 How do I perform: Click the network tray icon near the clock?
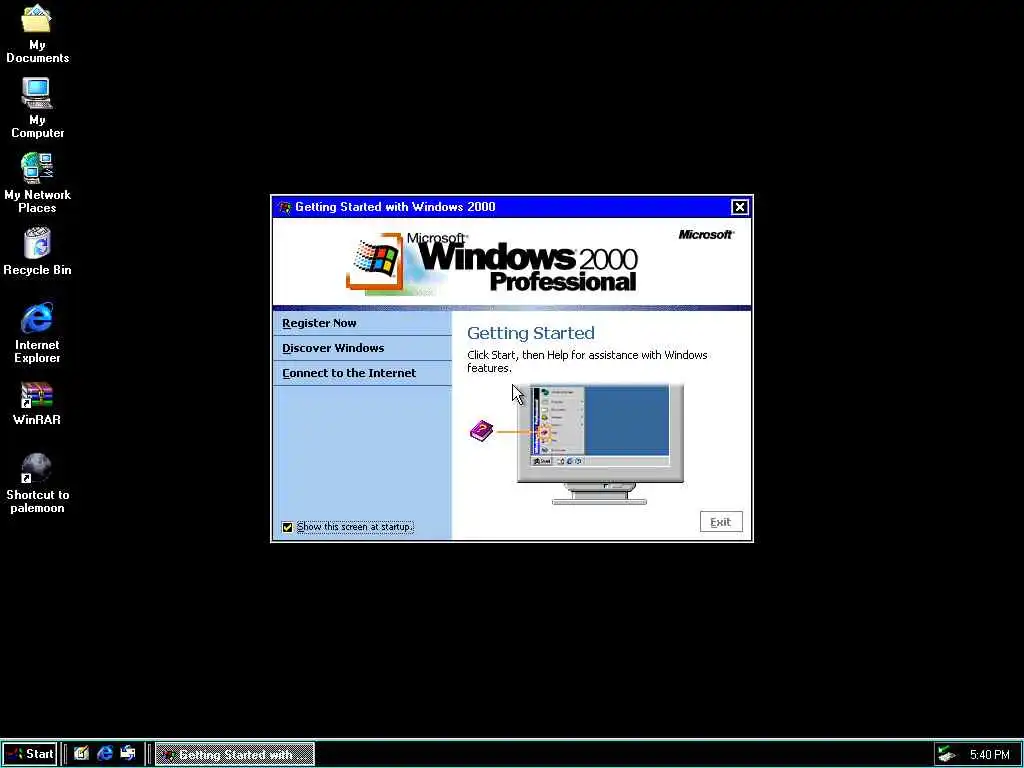[946, 754]
